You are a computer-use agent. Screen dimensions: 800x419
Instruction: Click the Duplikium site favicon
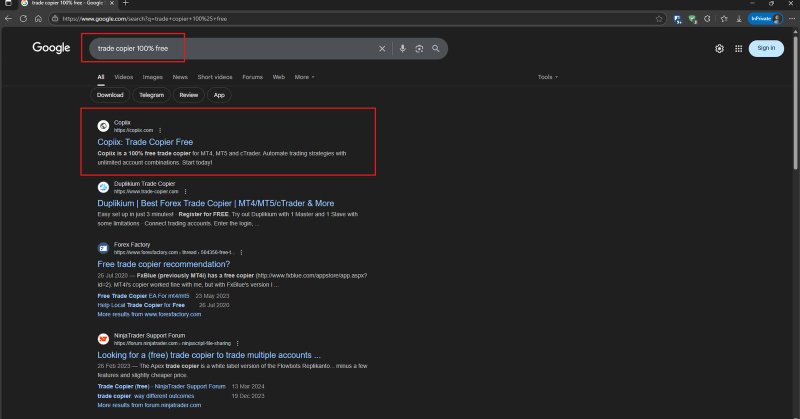pyautogui.click(x=103, y=187)
